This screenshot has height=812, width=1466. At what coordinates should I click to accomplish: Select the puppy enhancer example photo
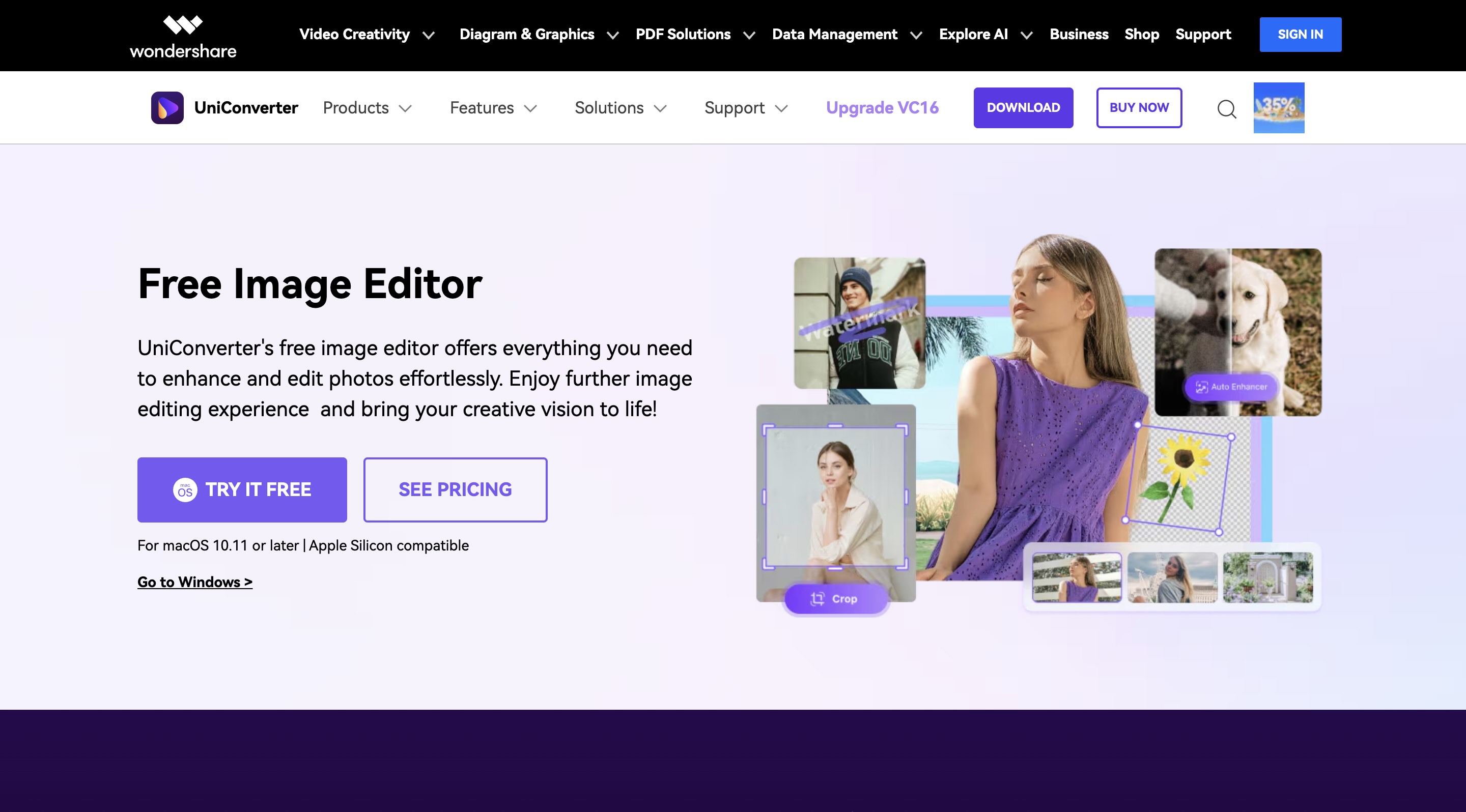click(1238, 332)
